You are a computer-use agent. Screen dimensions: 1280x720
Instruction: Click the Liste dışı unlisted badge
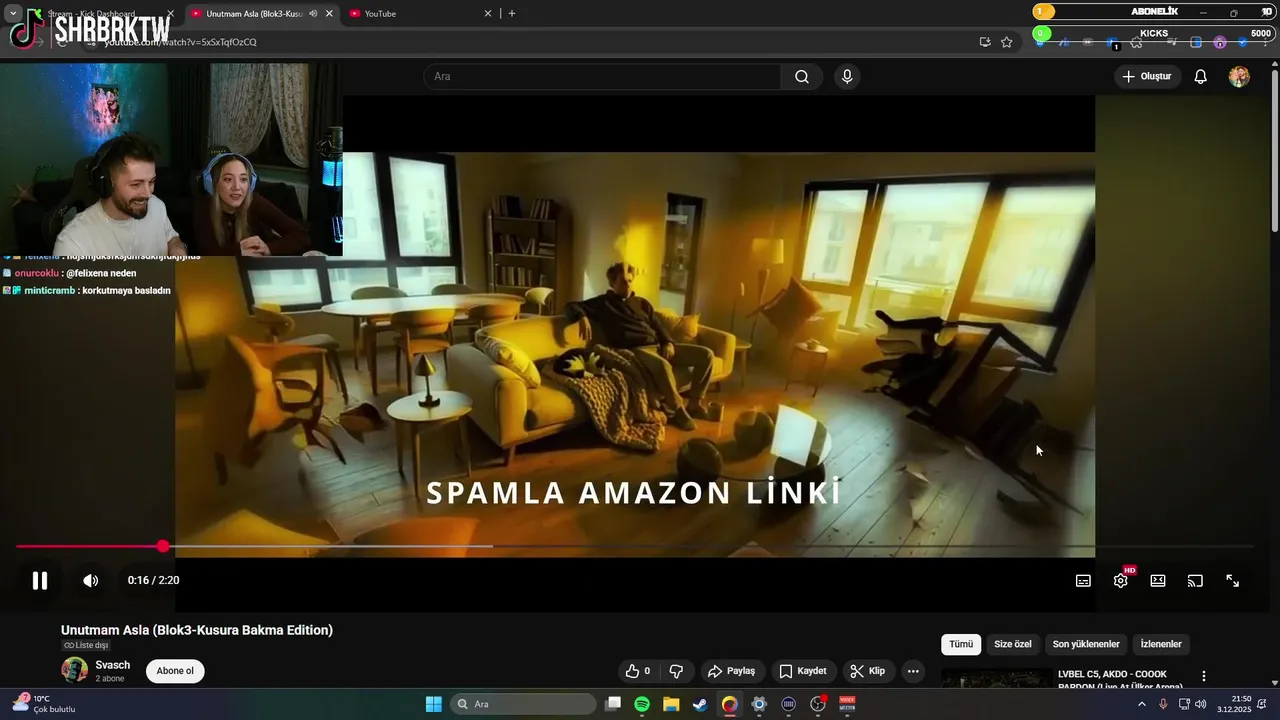tap(86, 646)
